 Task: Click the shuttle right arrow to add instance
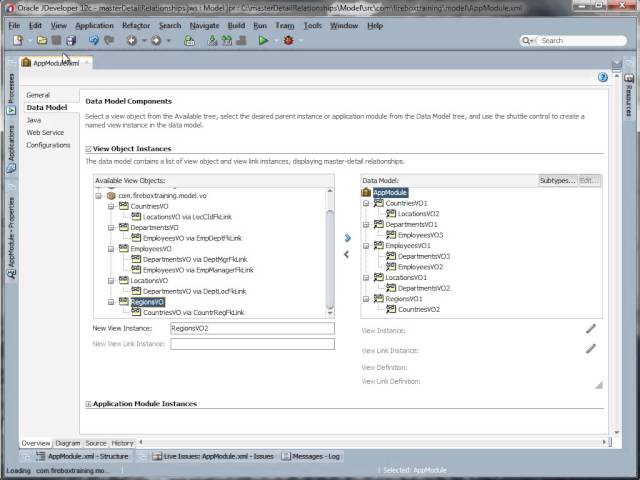click(347, 238)
